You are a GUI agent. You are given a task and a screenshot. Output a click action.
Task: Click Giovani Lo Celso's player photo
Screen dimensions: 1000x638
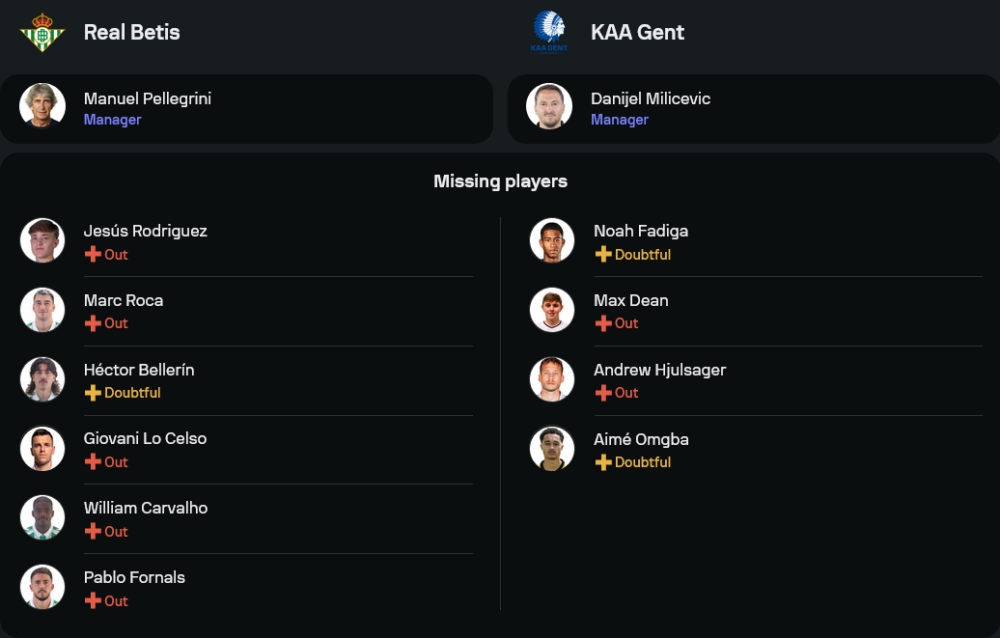(x=42, y=448)
